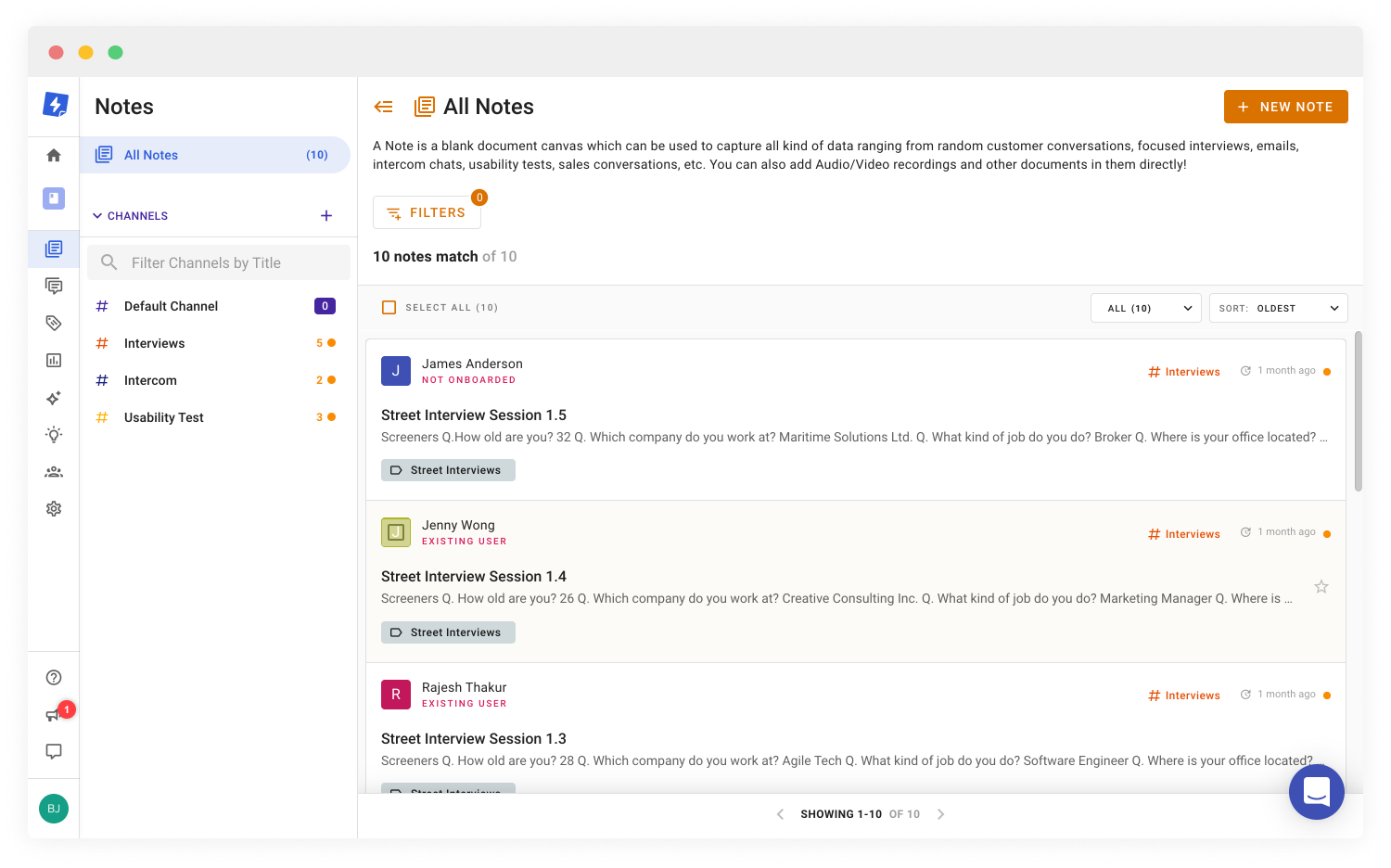Click the notes list vertical scrollbar
This screenshot has height=868, width=1391.
click(1359, 412)
